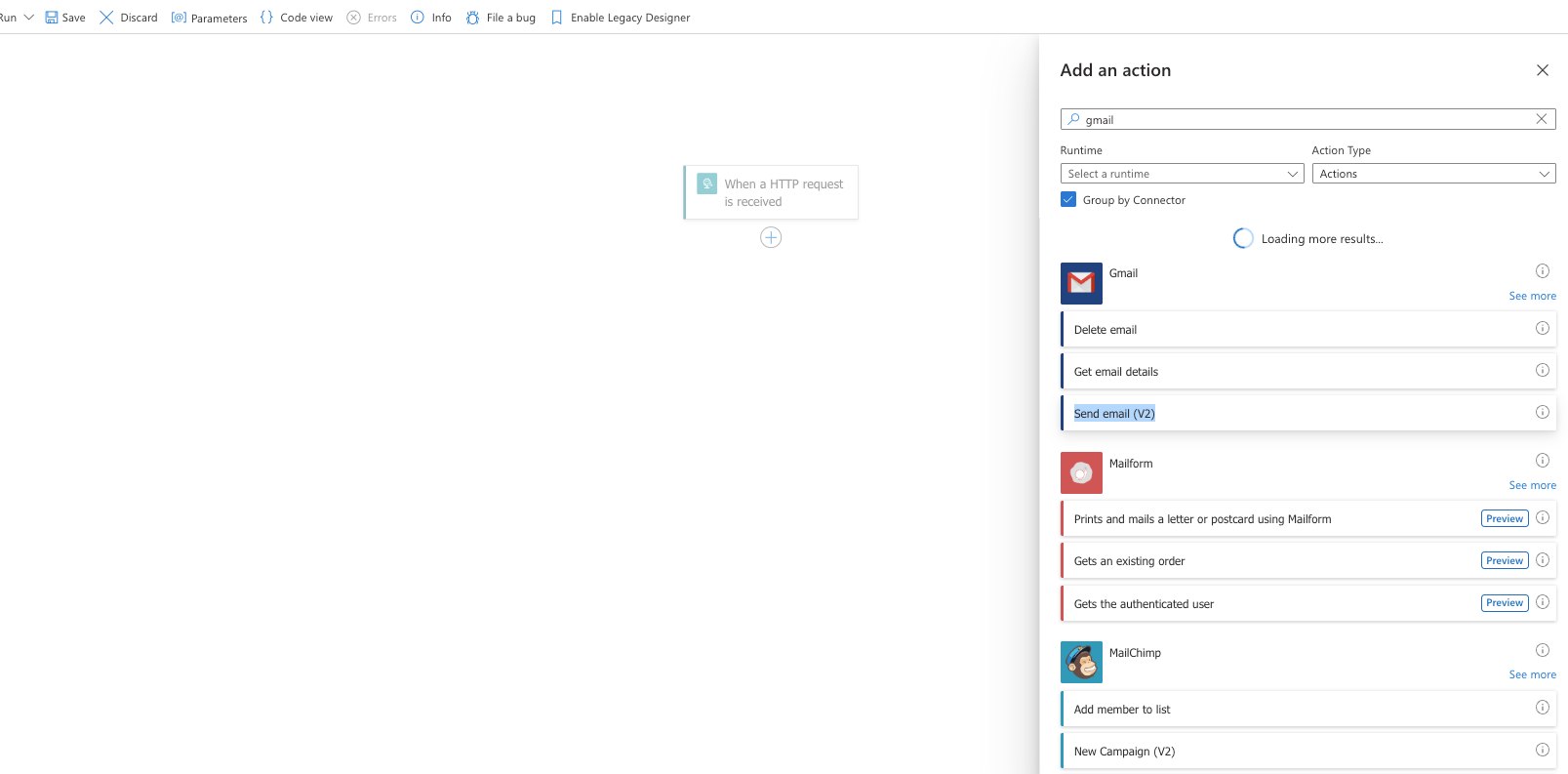The image size is (1568, 774).
Task: Click the Gmail connector icon
Action: point(1081,283)
